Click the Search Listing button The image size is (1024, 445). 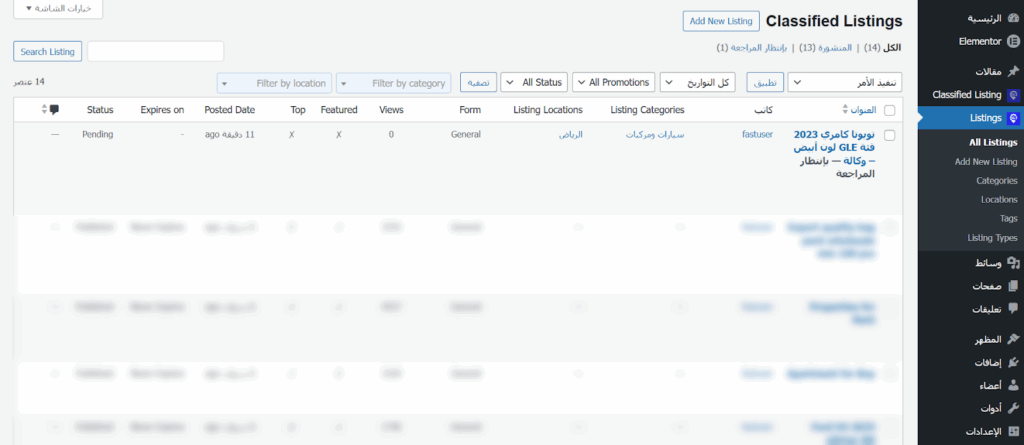pyautogui.click(x=48, y=51)
